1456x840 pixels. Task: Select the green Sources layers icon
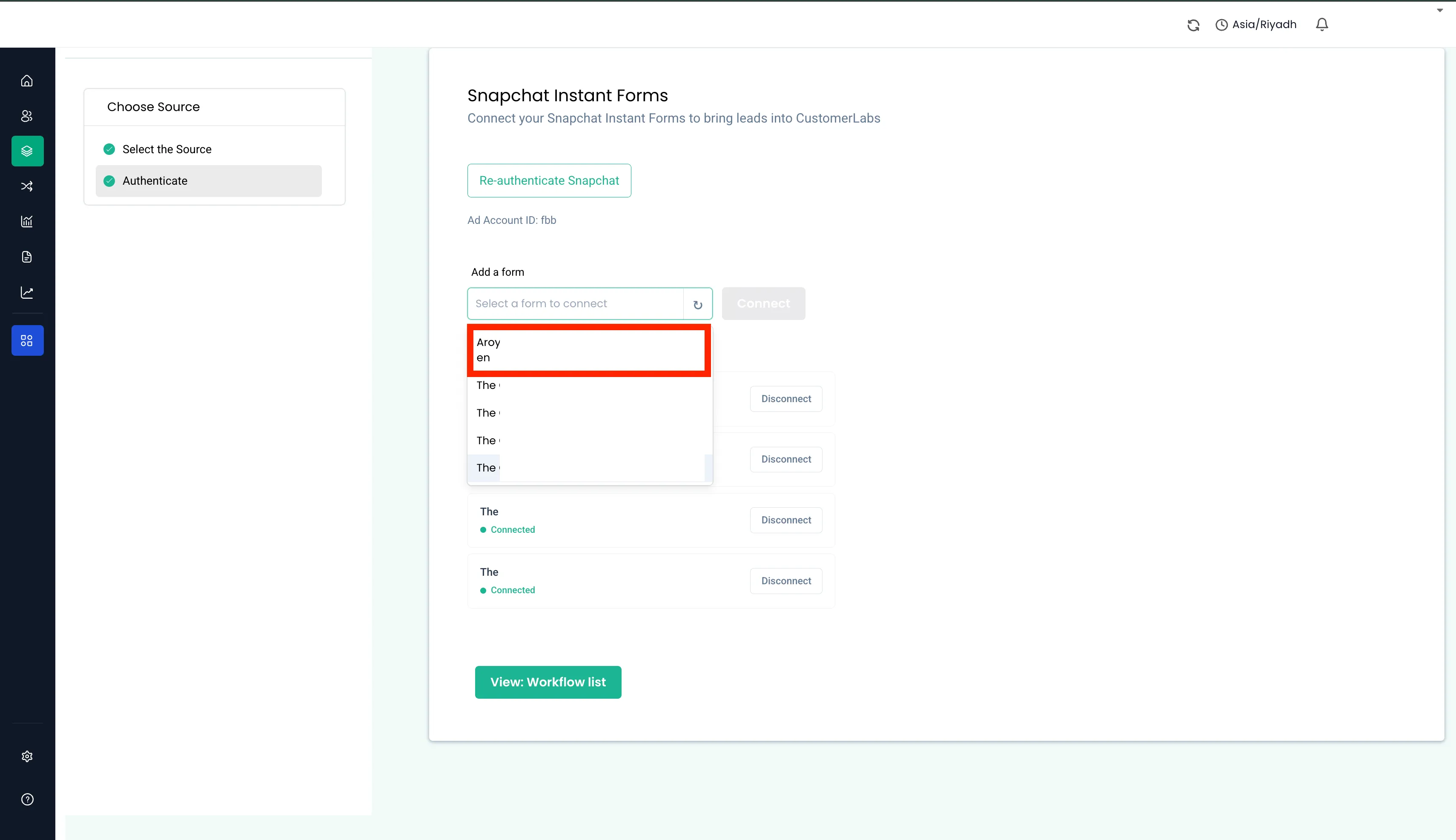pos(27,151)
